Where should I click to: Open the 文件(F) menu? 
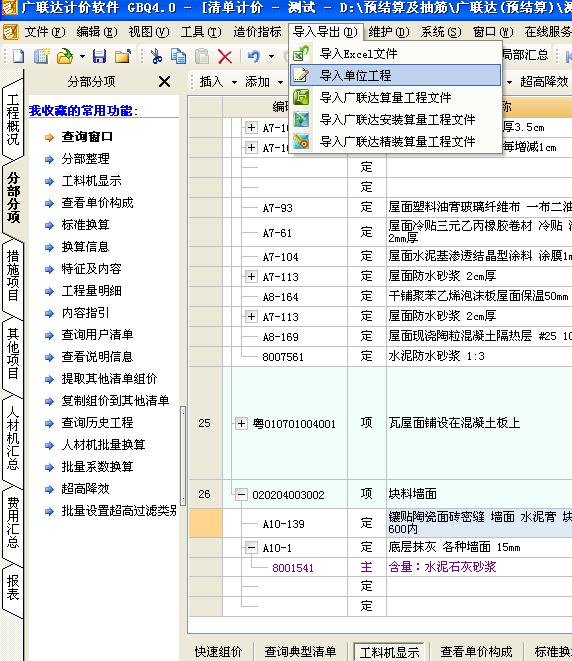coord(45,32)
